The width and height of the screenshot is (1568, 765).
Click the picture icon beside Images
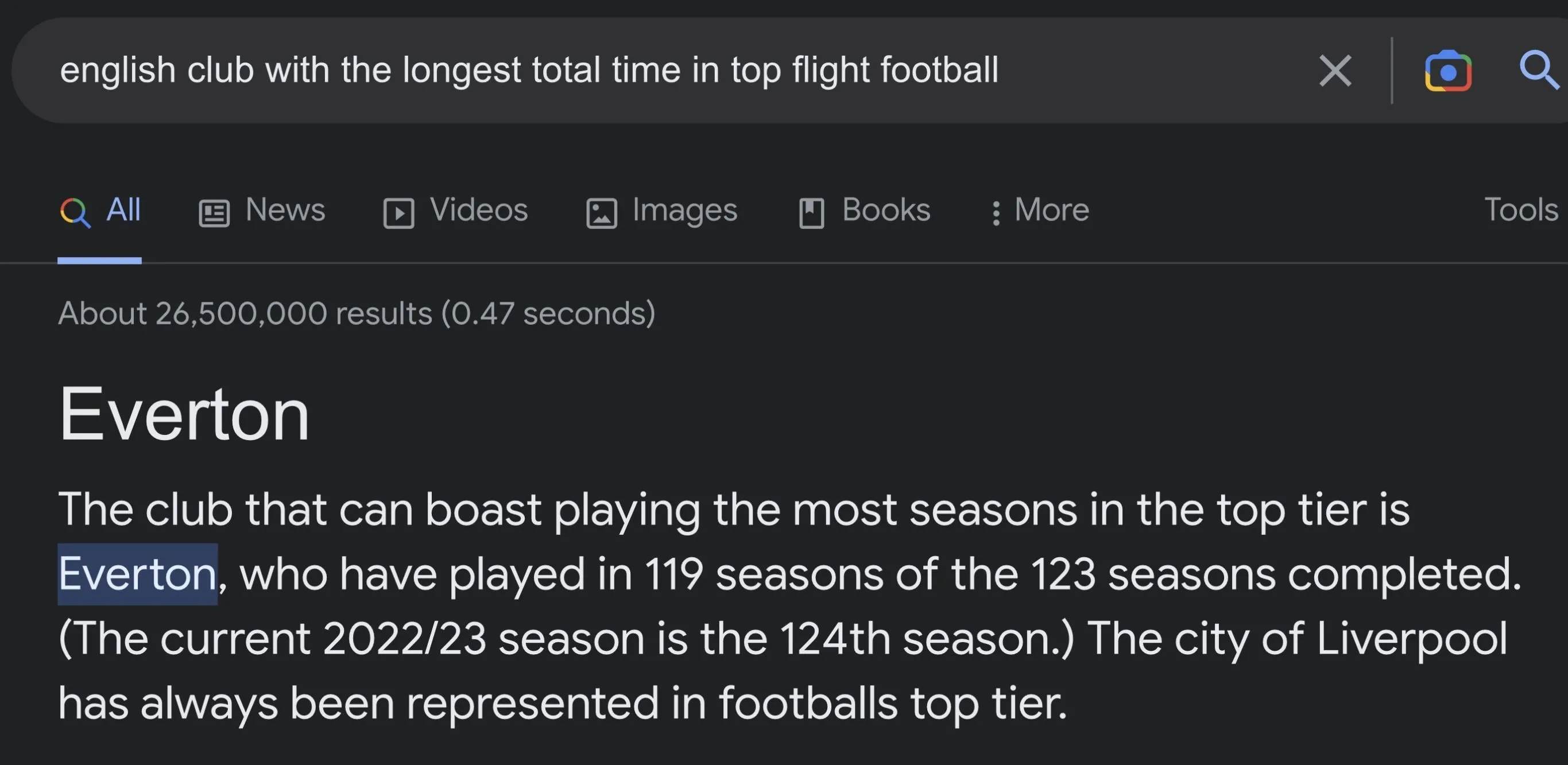point(601,213)
